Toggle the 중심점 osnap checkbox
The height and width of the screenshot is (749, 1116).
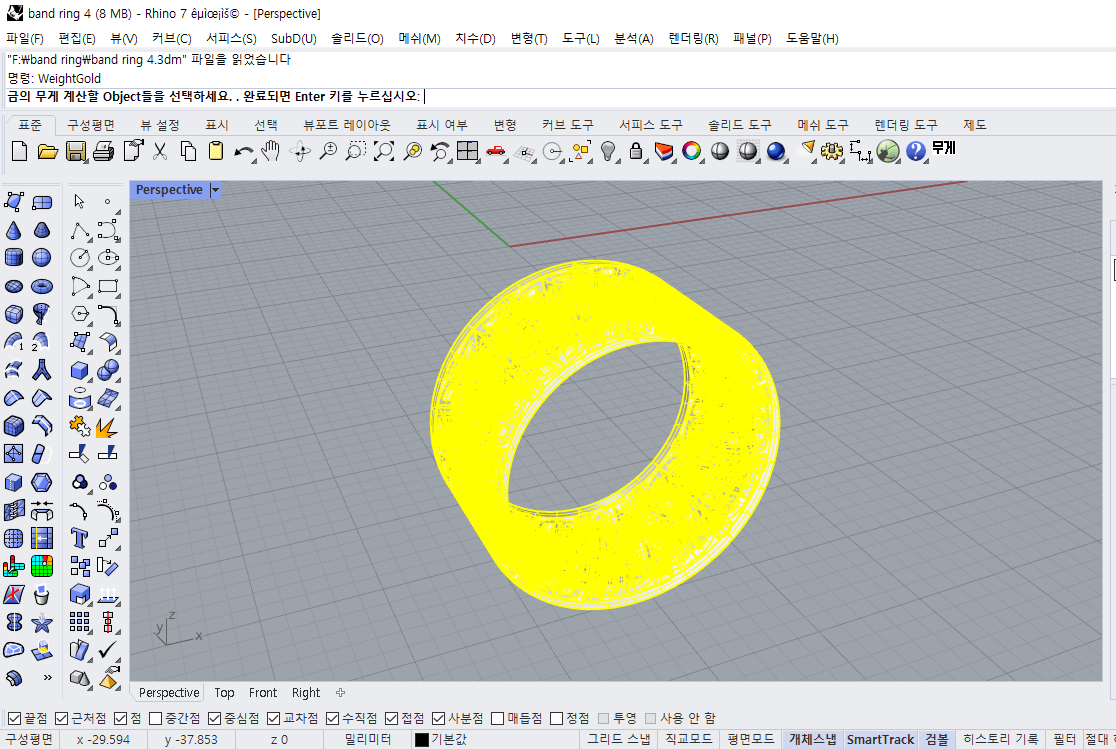[x=214, y=718]
